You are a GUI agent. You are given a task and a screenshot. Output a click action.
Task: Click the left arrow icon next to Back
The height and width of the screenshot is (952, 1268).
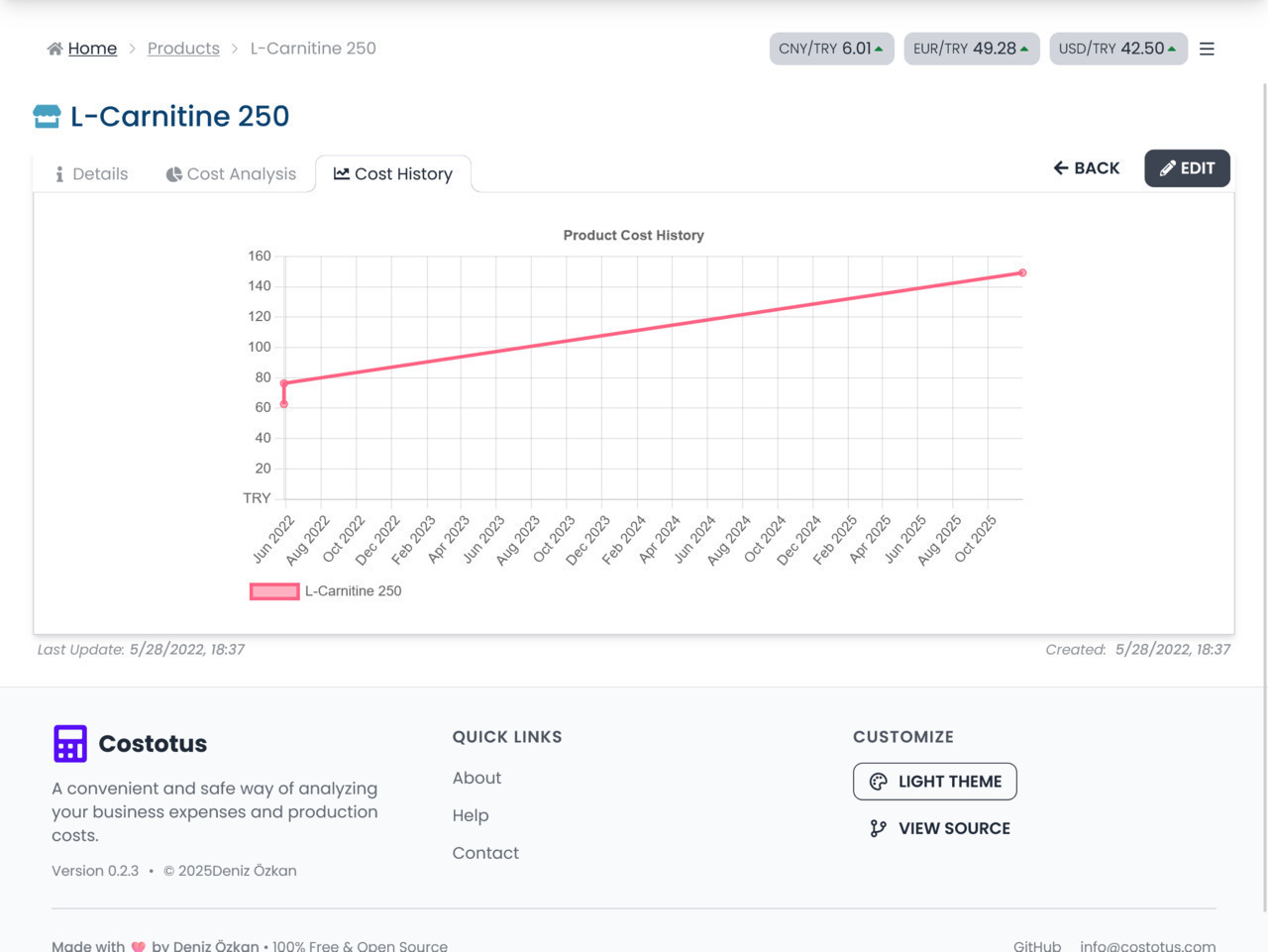coord(1061,168)
